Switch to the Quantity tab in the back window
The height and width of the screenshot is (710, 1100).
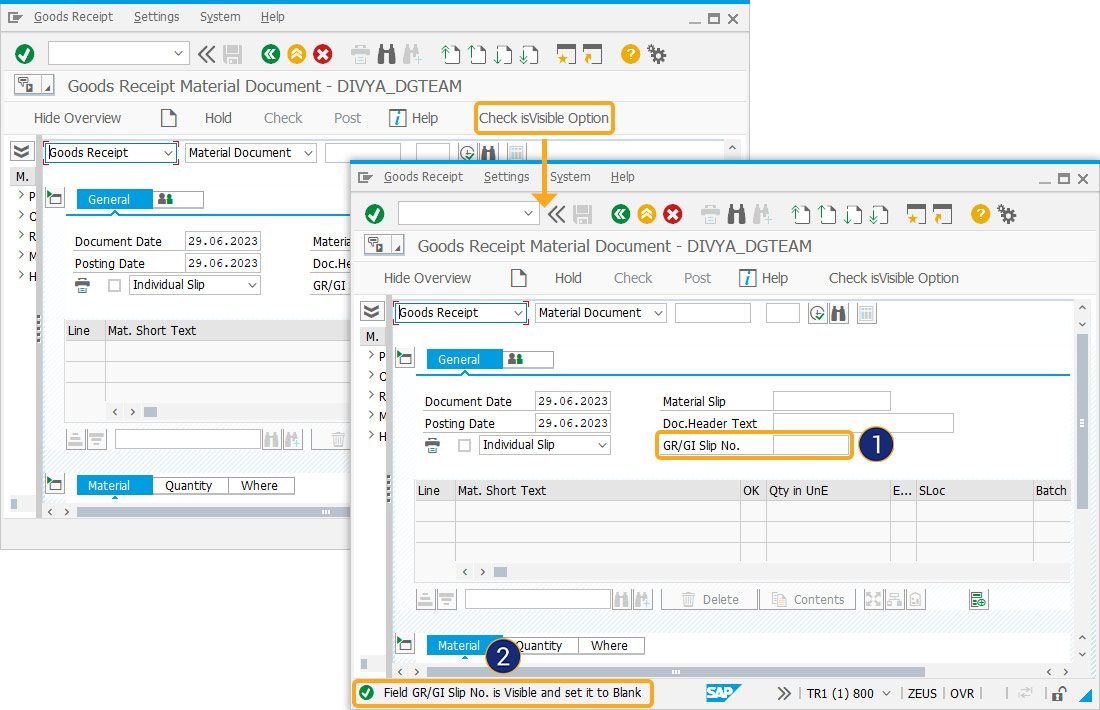coord(188,485)
